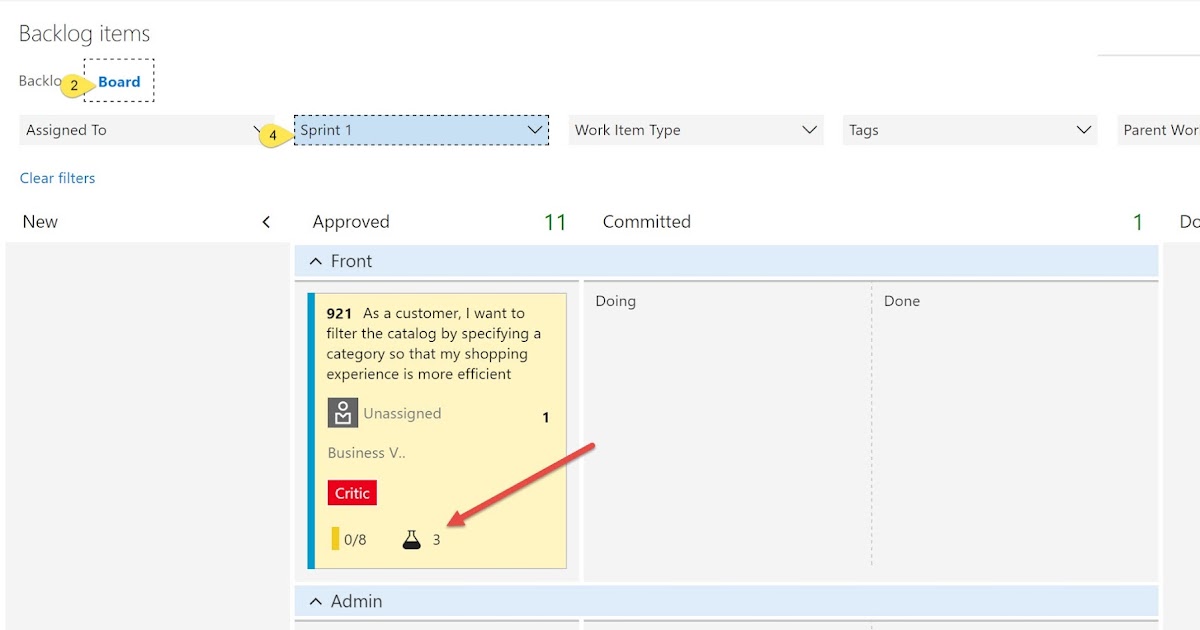Screen dimensions: 1200x630
Task: Click the number 3 test count indicator
Action: (437, 537)
